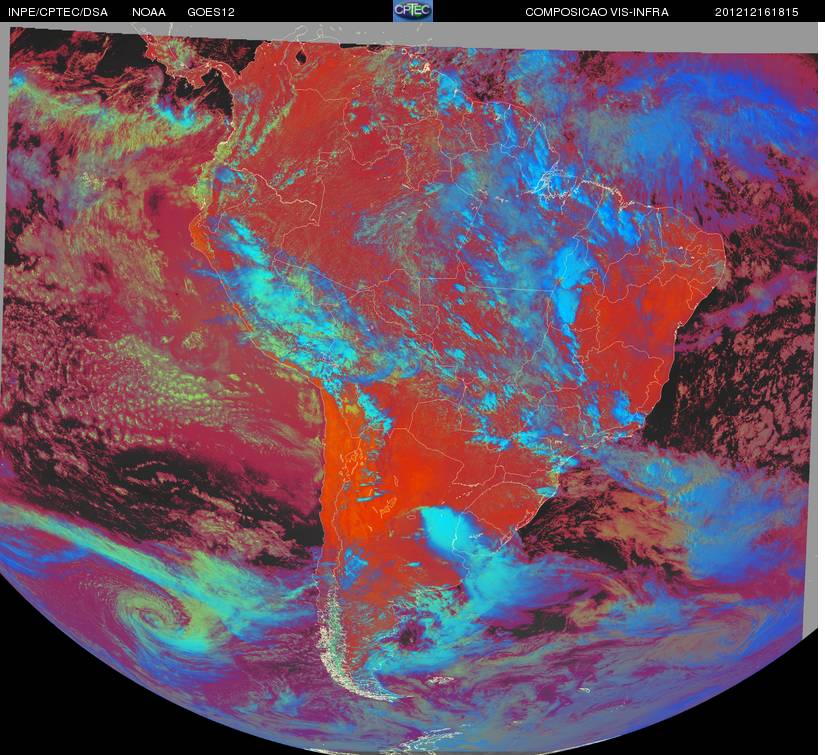Select the INPE/CPTEC/DSA header text
825x755 pixels.
[58, 12]
